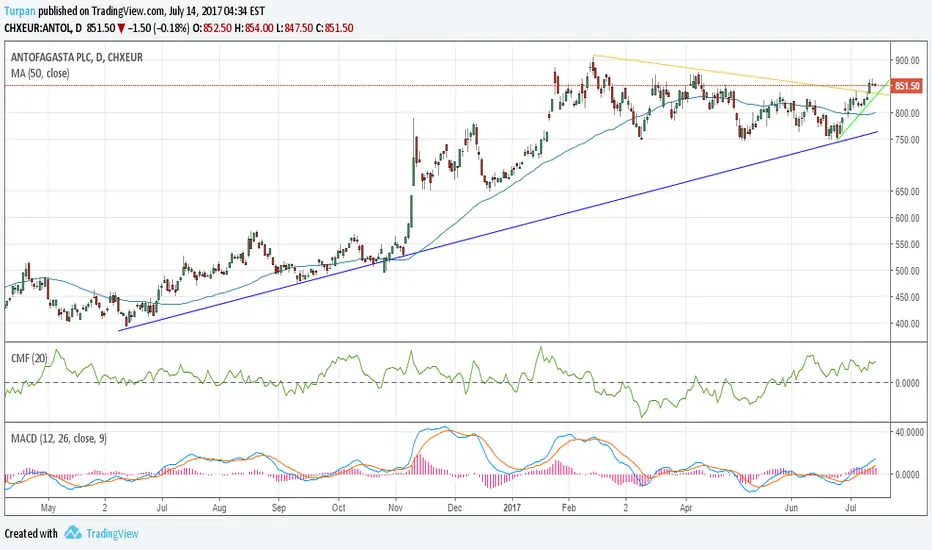This screenshot has height=550, width=932.
Task: Click the C:851.50 close value
Action: click(335, 28)
